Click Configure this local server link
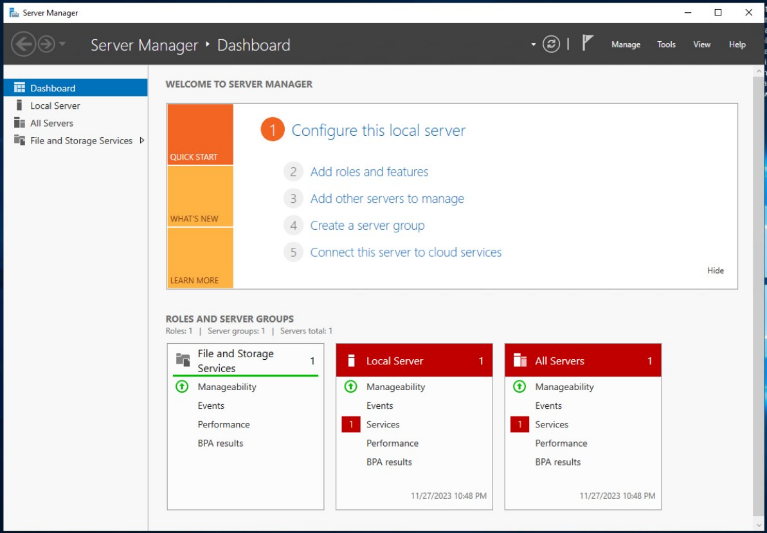767x533 pixels. pyautogui.click(x=379, y=131)
